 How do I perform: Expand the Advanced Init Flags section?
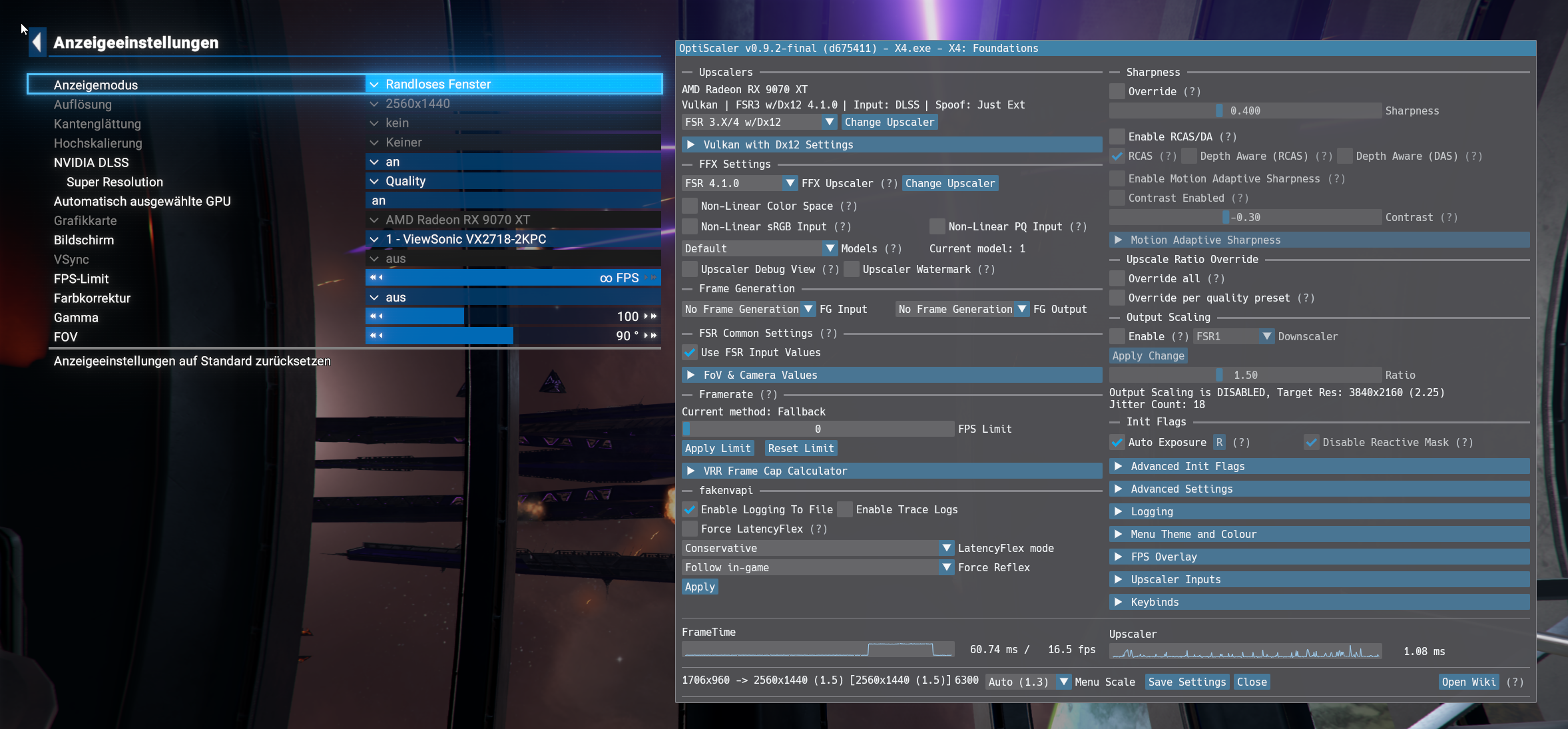pyautogui.click(x=1320, y=466)
